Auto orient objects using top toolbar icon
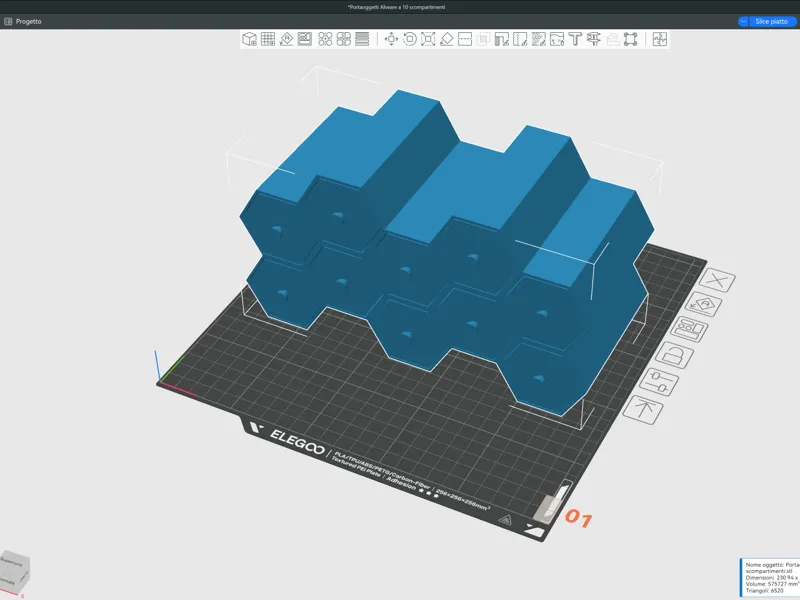This screenshot has width=800, height=600. (x=286, y=39)
